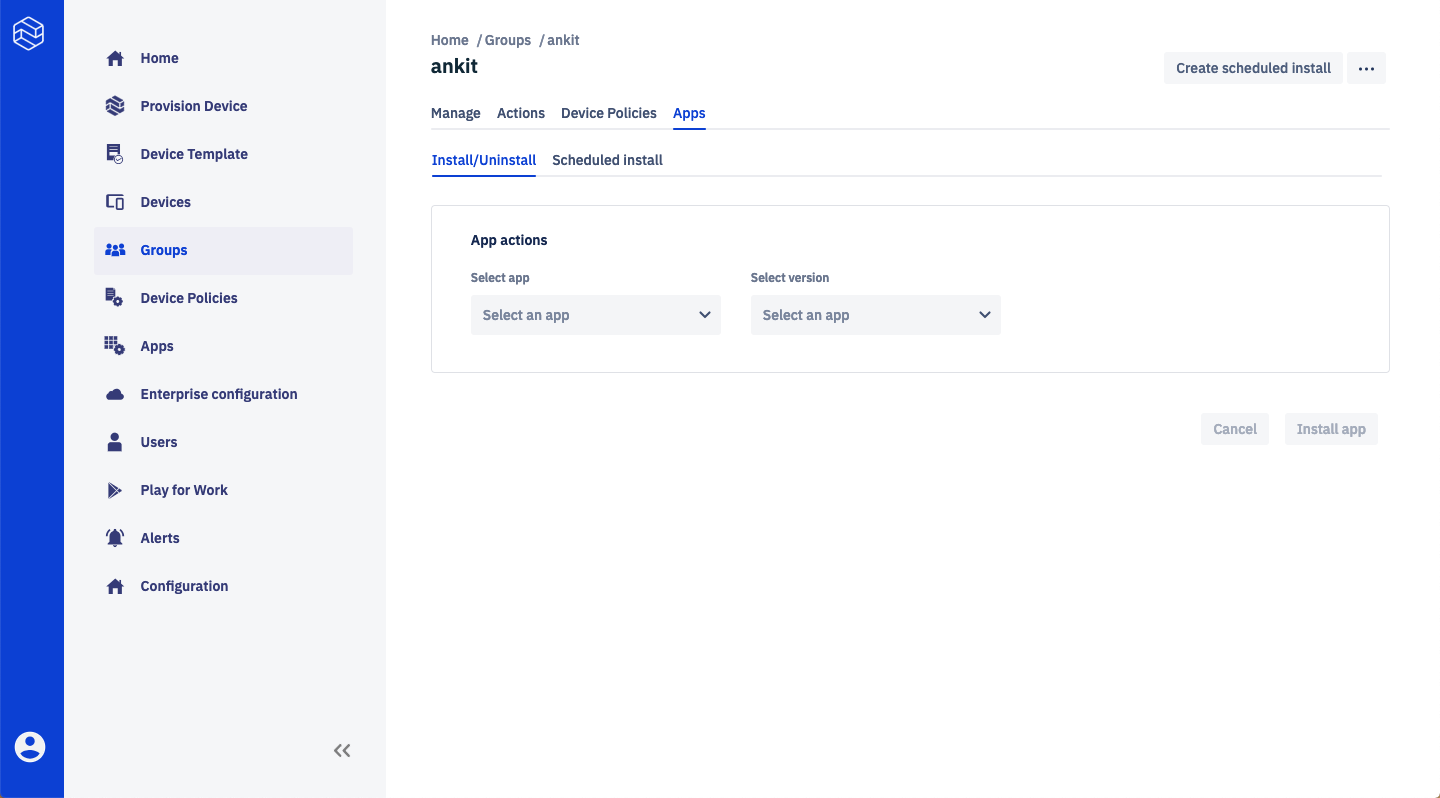Open the three-dots more options menu
The height and width of the screenshot is (798, 1440).
point(1366,68)
